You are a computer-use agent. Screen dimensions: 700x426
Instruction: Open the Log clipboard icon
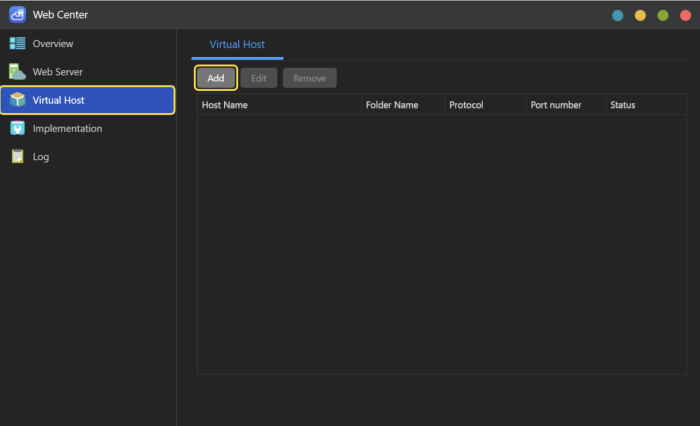pyautogui.click(x=17, y=156)
